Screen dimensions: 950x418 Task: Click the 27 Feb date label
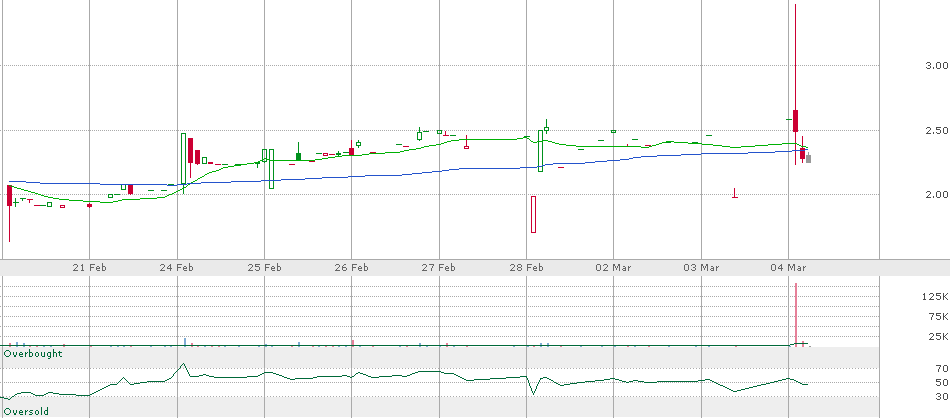tap(439, 267)
